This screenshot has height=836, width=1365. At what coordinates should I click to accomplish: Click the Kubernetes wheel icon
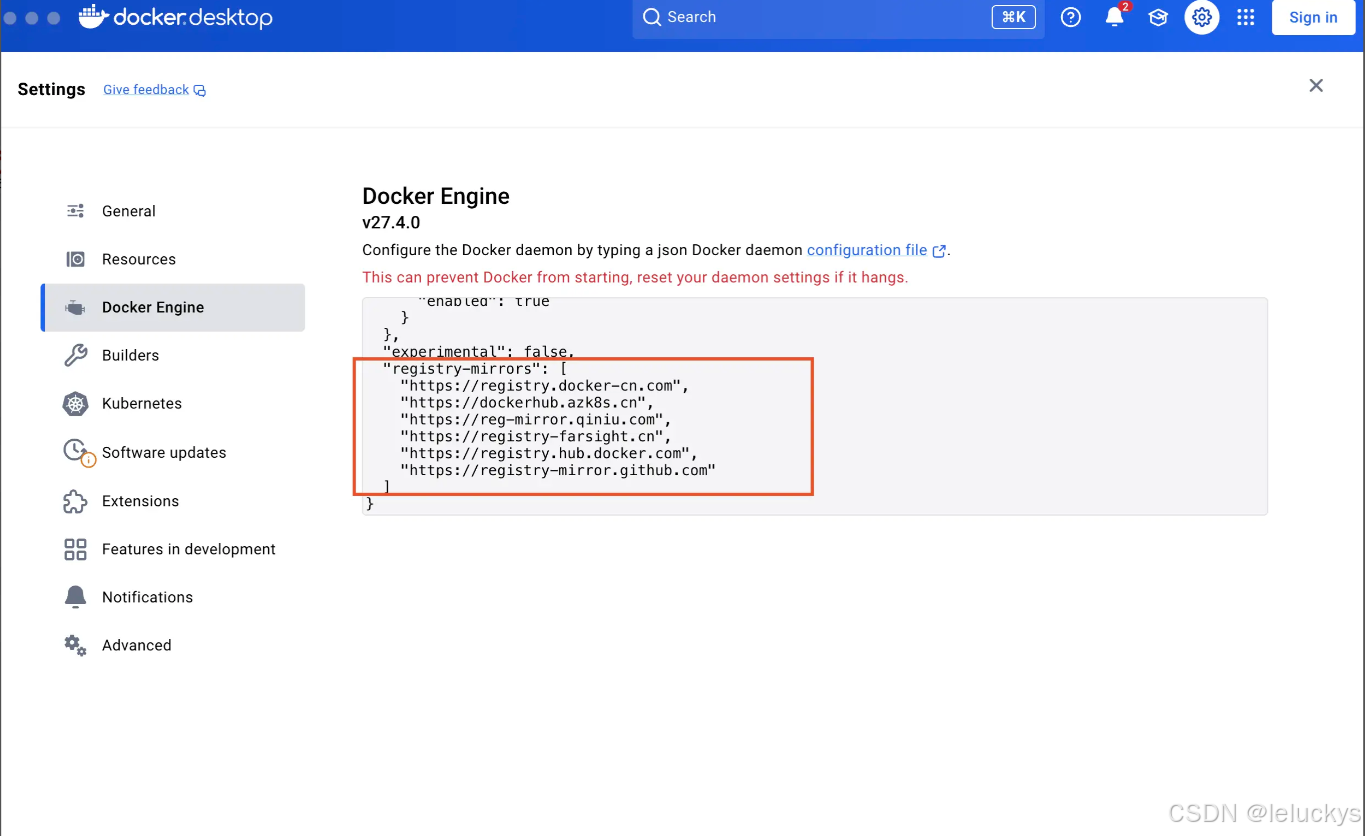pos(75,404)
